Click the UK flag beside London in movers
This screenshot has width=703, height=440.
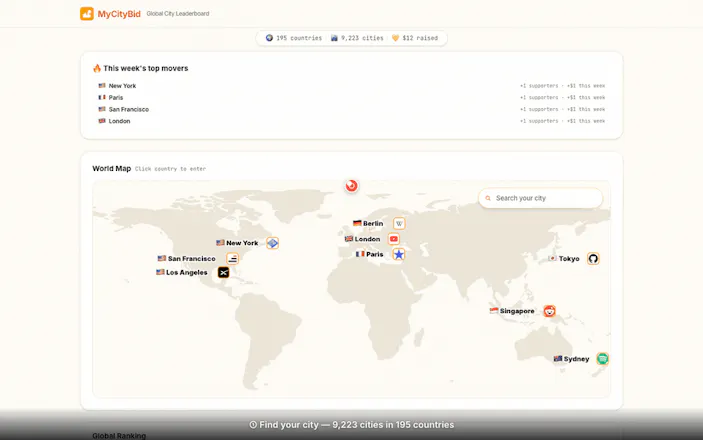click(x=102, y=121)
